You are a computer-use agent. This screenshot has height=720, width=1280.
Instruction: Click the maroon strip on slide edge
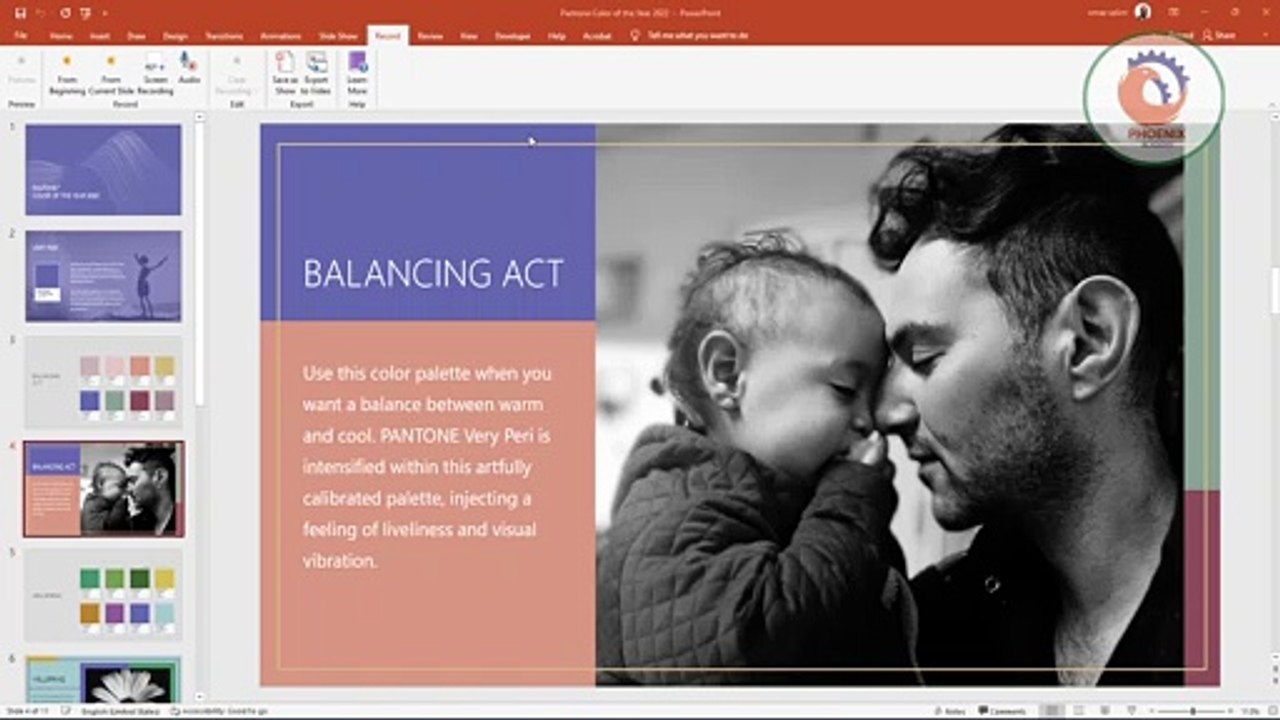click(1202, 588)
